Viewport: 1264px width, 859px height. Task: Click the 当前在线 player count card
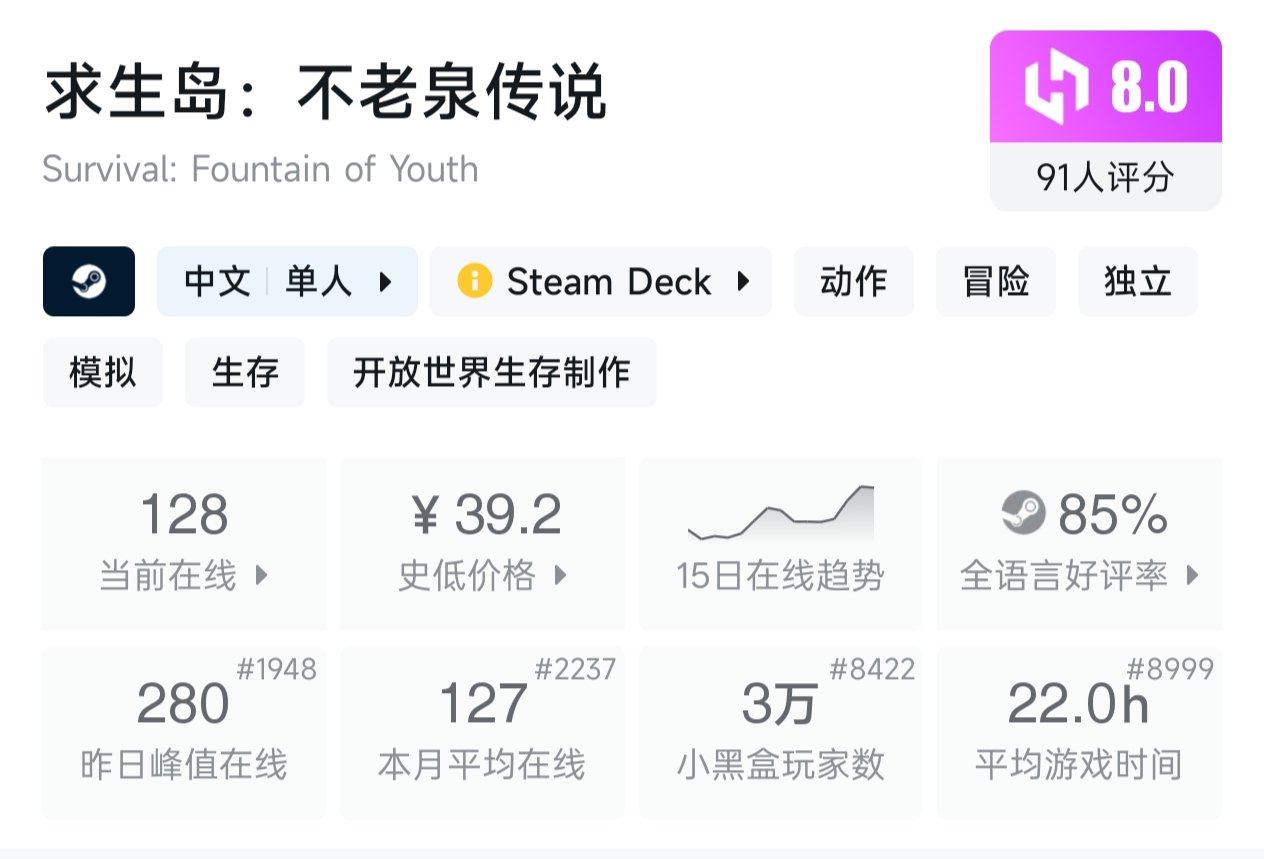[x=184, y=543]
